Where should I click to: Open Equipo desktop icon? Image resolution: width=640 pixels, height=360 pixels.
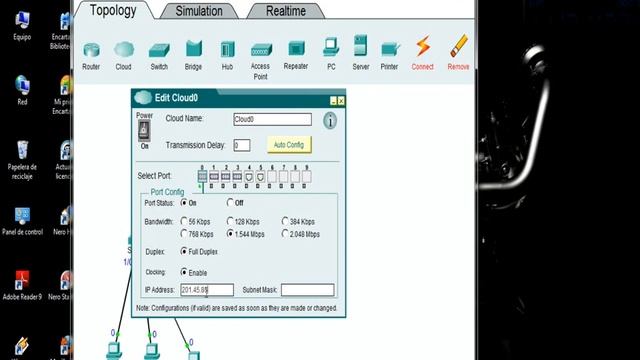22,26
